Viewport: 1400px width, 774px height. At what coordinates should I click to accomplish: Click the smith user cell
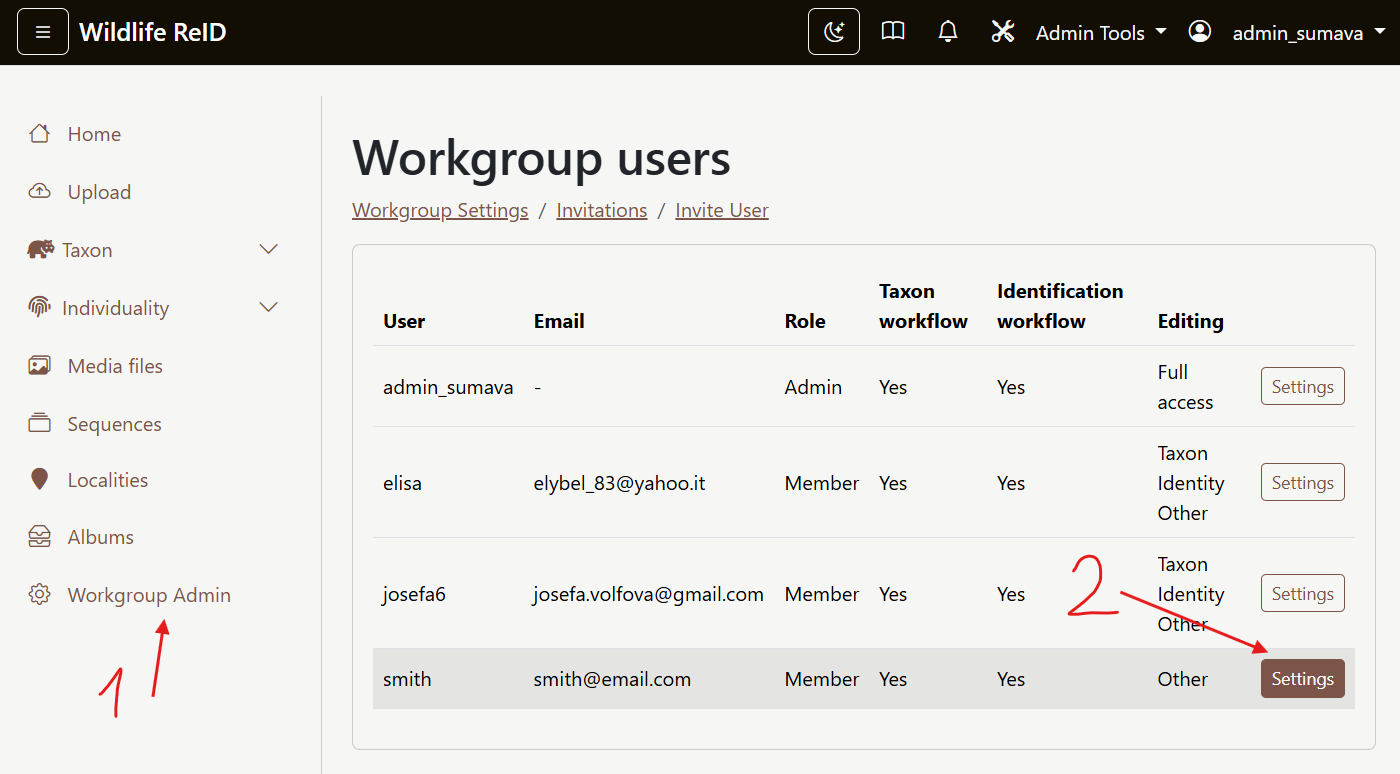(407, 679)
